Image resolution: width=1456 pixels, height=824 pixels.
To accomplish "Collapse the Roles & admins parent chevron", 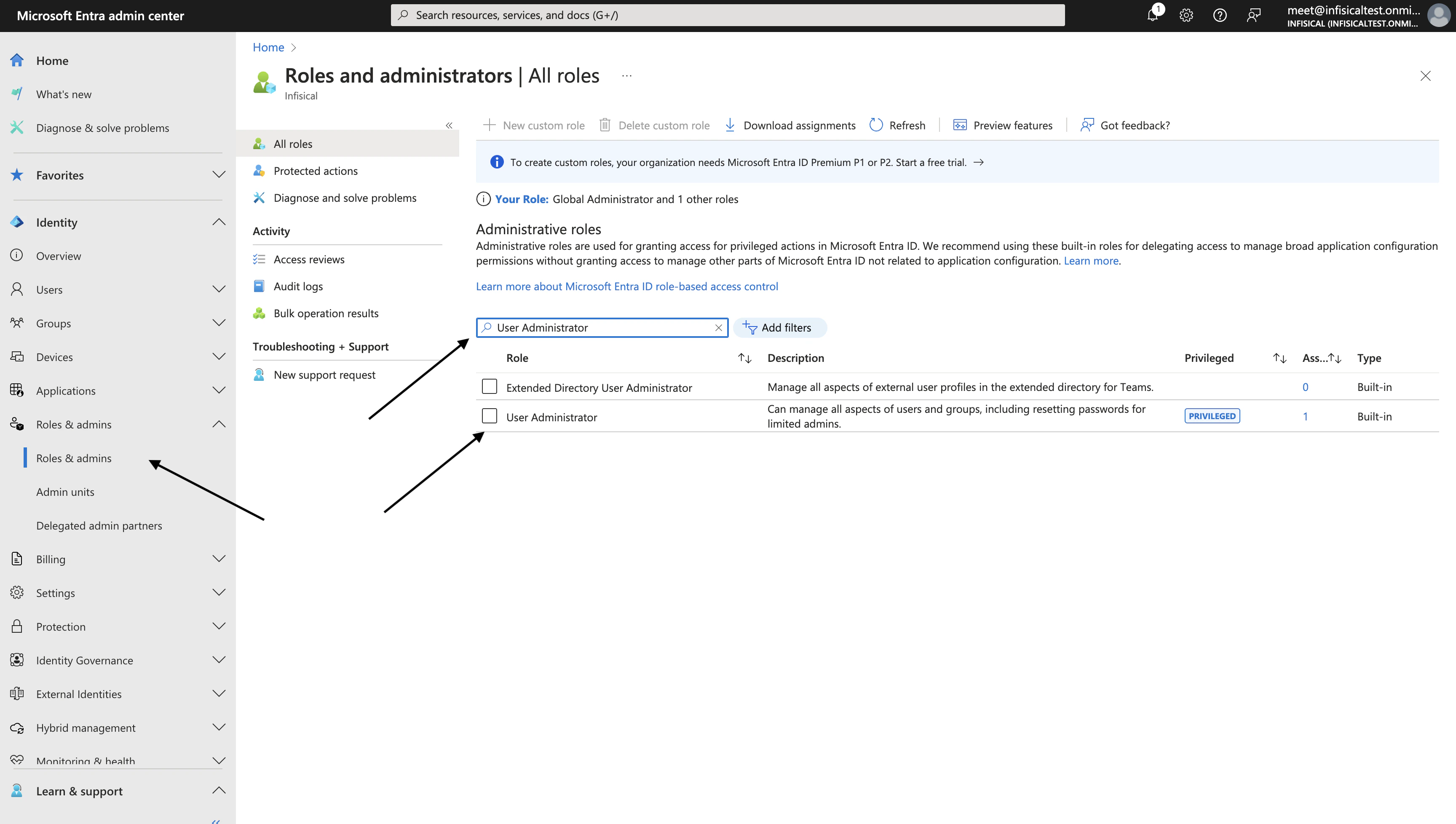I will click(218, 424).
